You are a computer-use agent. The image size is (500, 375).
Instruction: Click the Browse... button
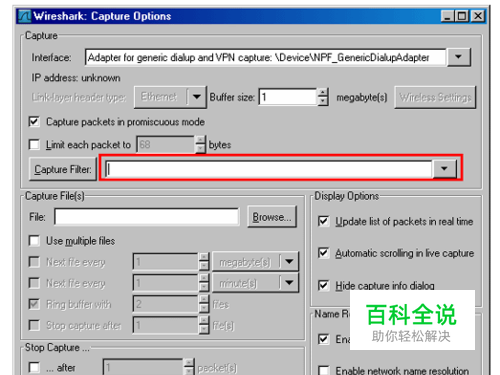point(272,217)
